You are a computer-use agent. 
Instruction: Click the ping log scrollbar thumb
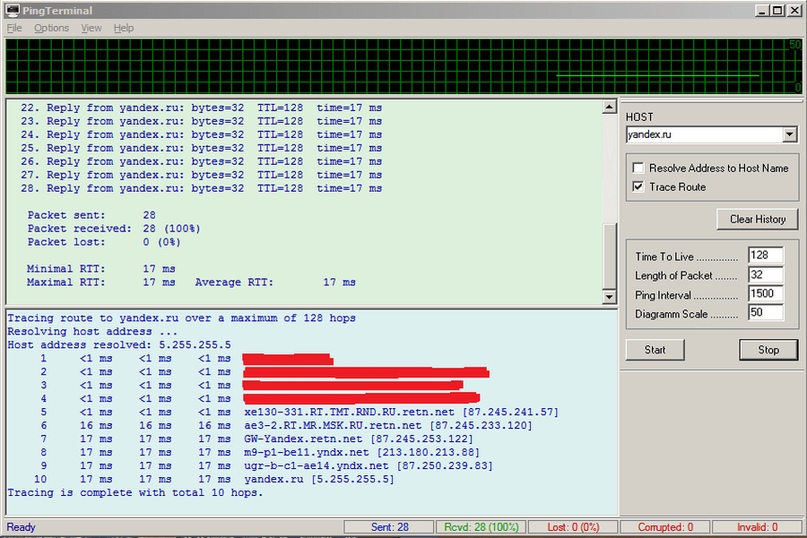click(609, 254)
